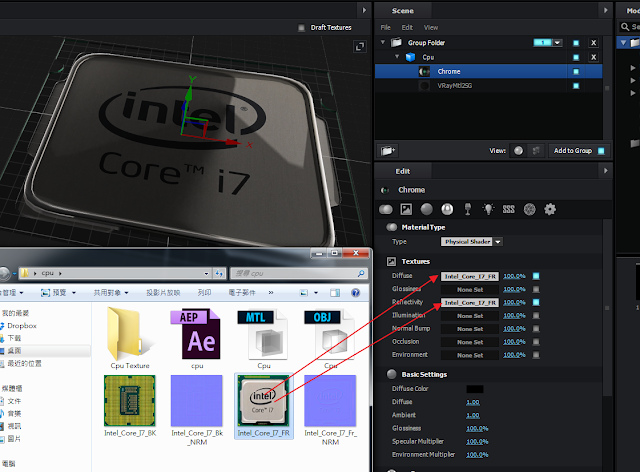This screenshot has height=472, width=640.
Task: Open the Basic Settings sphere icon
Action: [x=427, y=209]
